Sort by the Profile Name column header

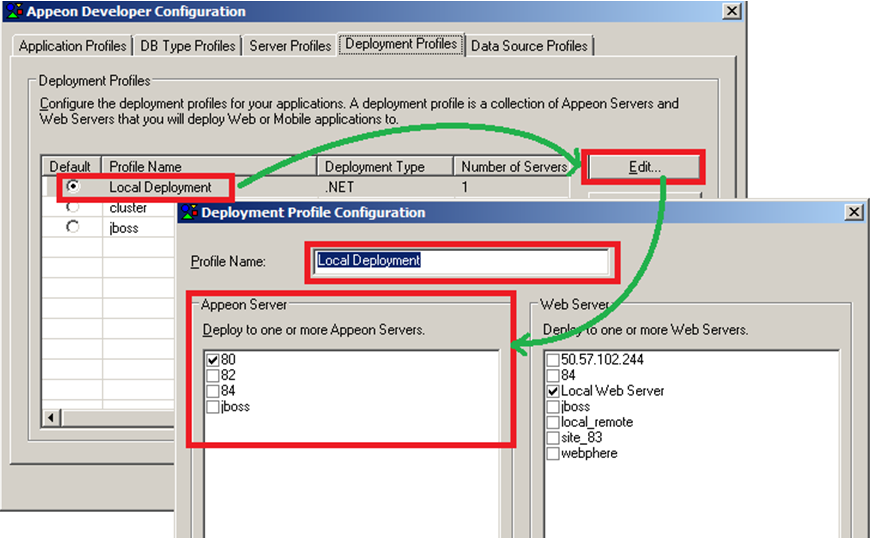coord(209,167)
